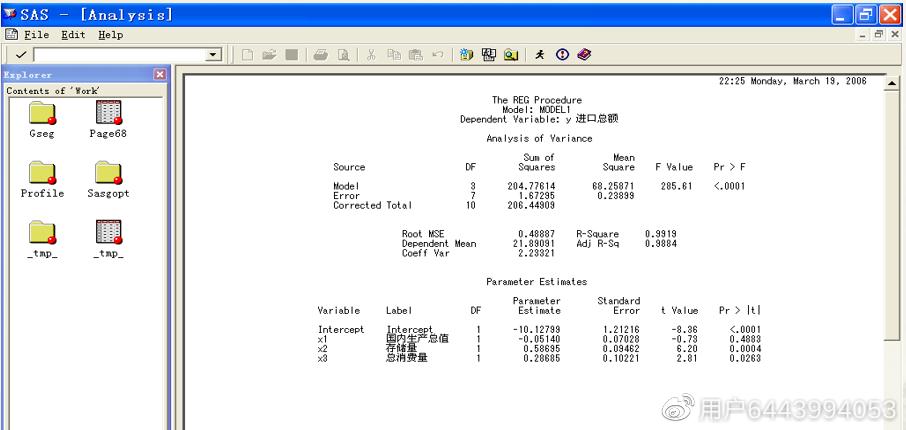This screenshot has height=430, width=906.
Task: Click the Save disk toolbar icon
Action: point(292,55)
